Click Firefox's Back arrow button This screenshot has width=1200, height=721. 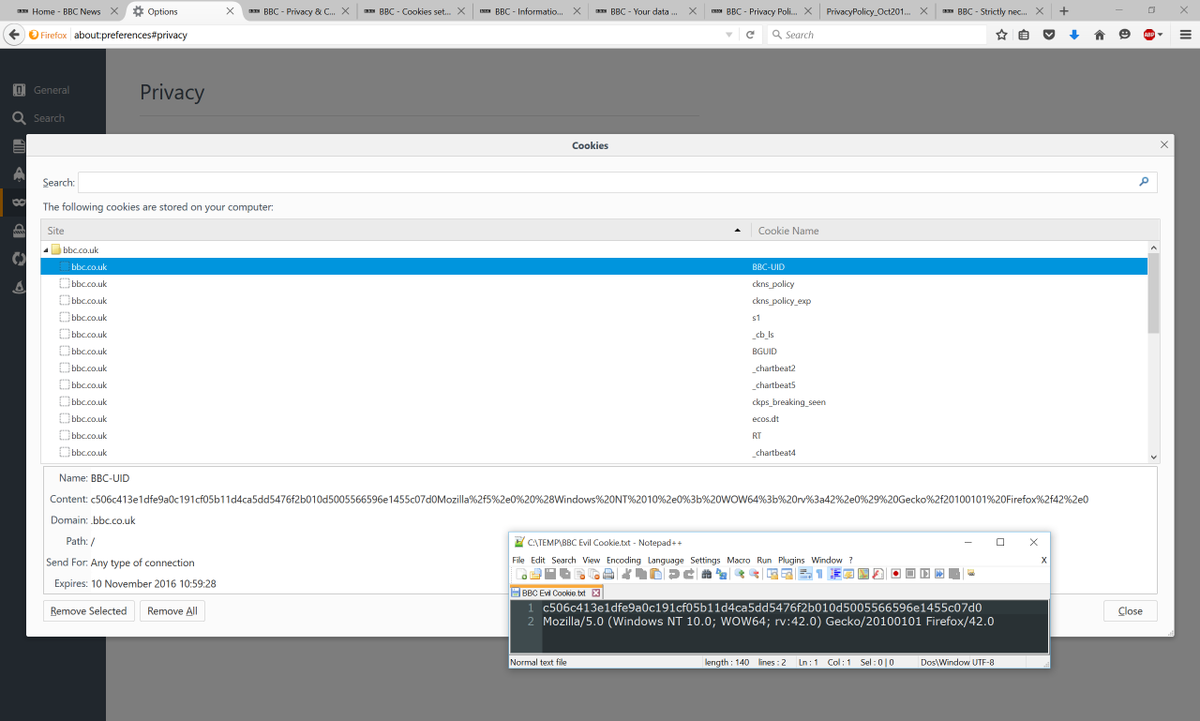click(13, 35)
